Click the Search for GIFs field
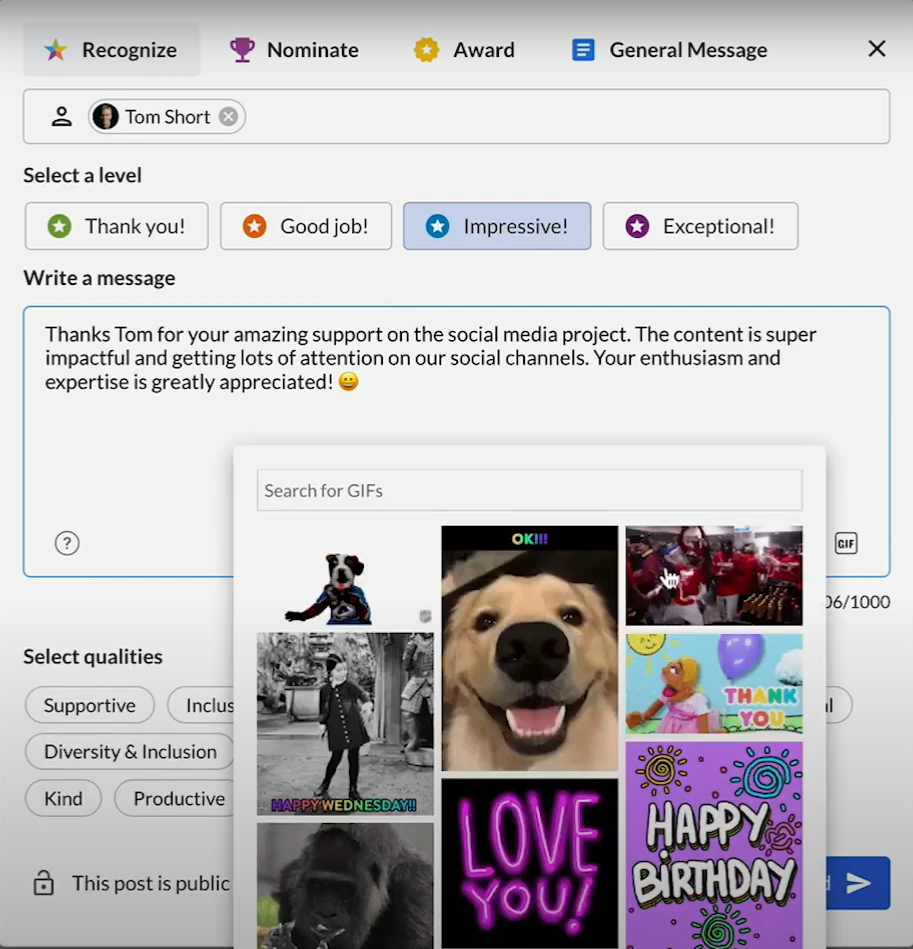 [529, 491]
